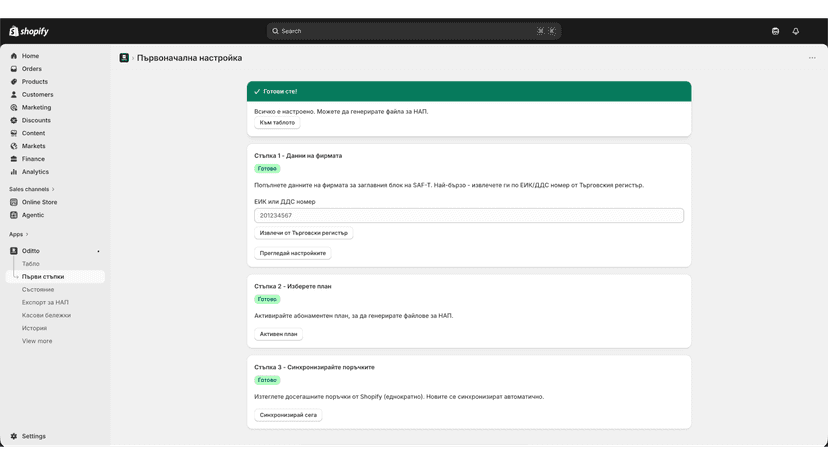This screenshot has height=466, width=828.
Task: Select Първи стъпки menu item
Action: click(55, 277)
